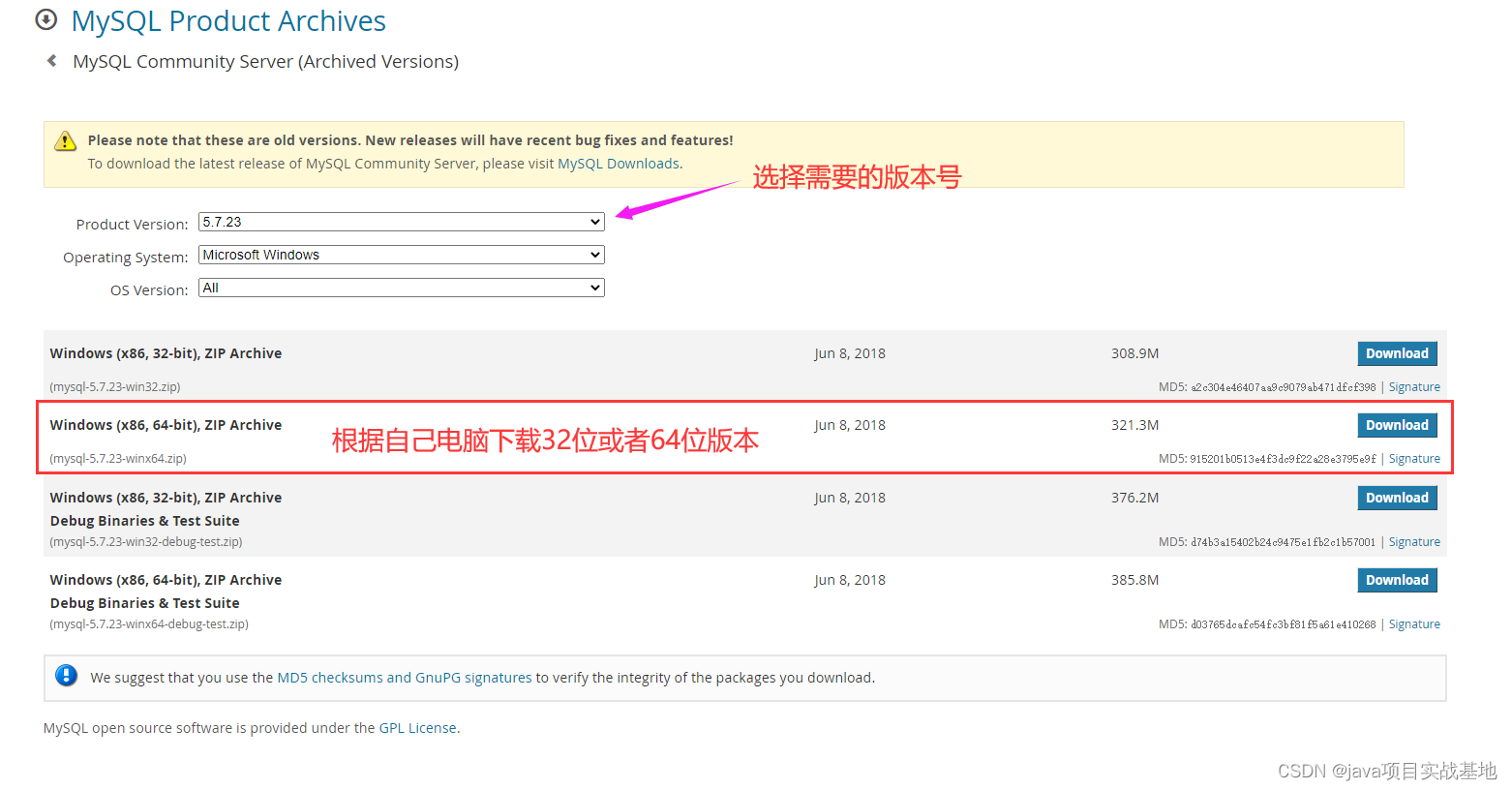1512x790 pixels.
Task: Click the Operating System label
Action: click(x=126, y=258)
